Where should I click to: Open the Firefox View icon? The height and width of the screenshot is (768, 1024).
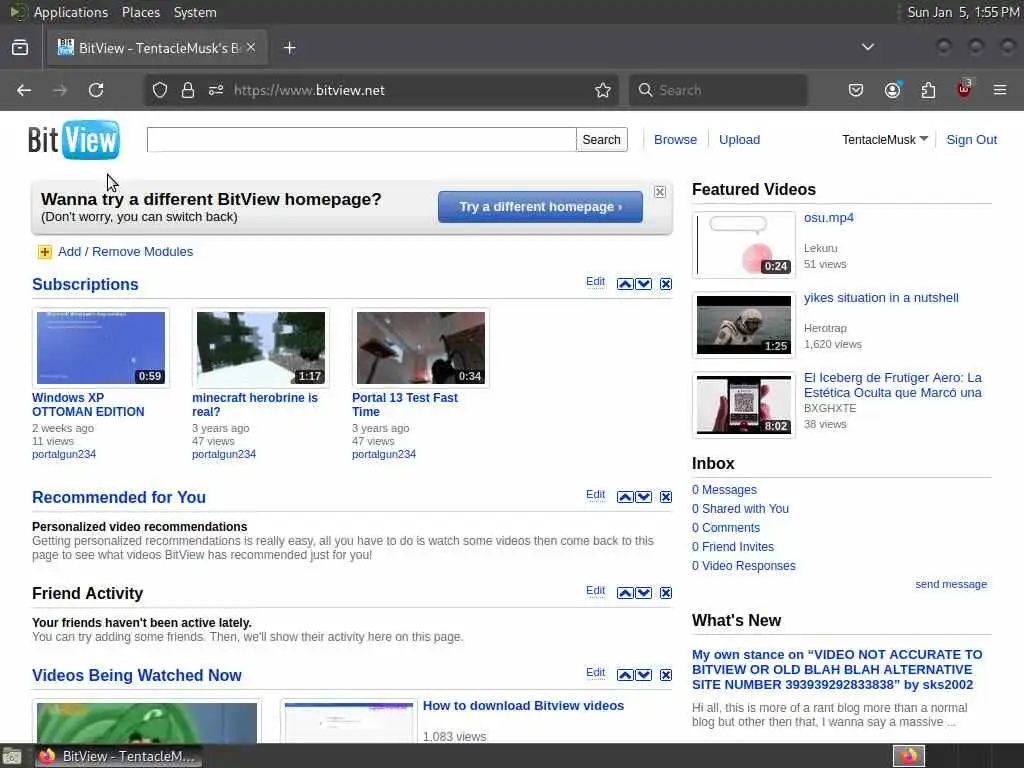20,48
